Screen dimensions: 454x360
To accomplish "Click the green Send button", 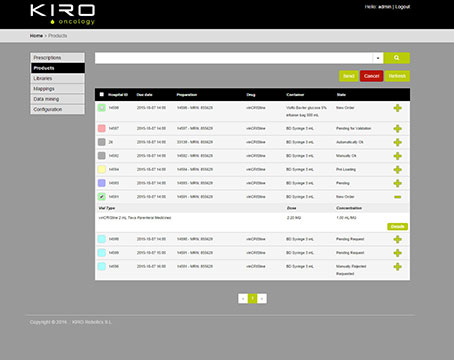I will (x=349, y=76).
